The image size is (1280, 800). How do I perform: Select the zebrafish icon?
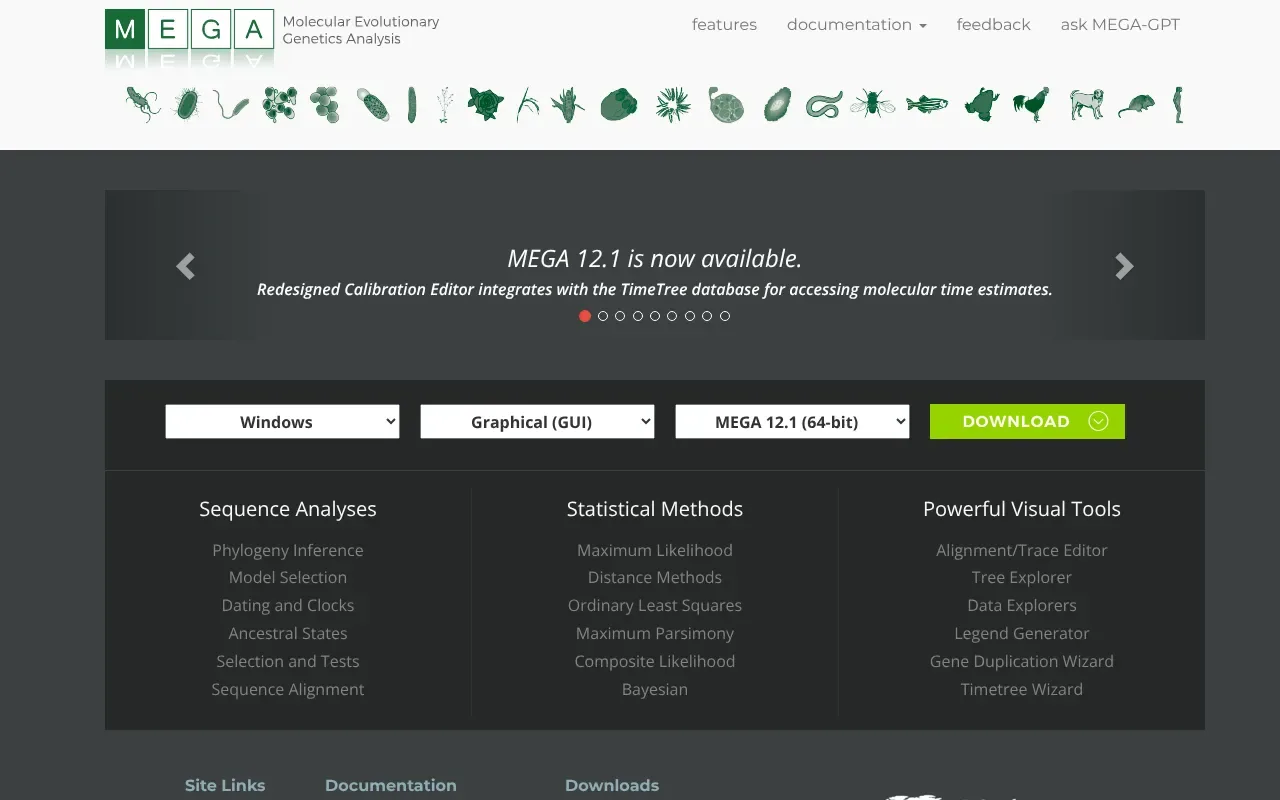926,104
